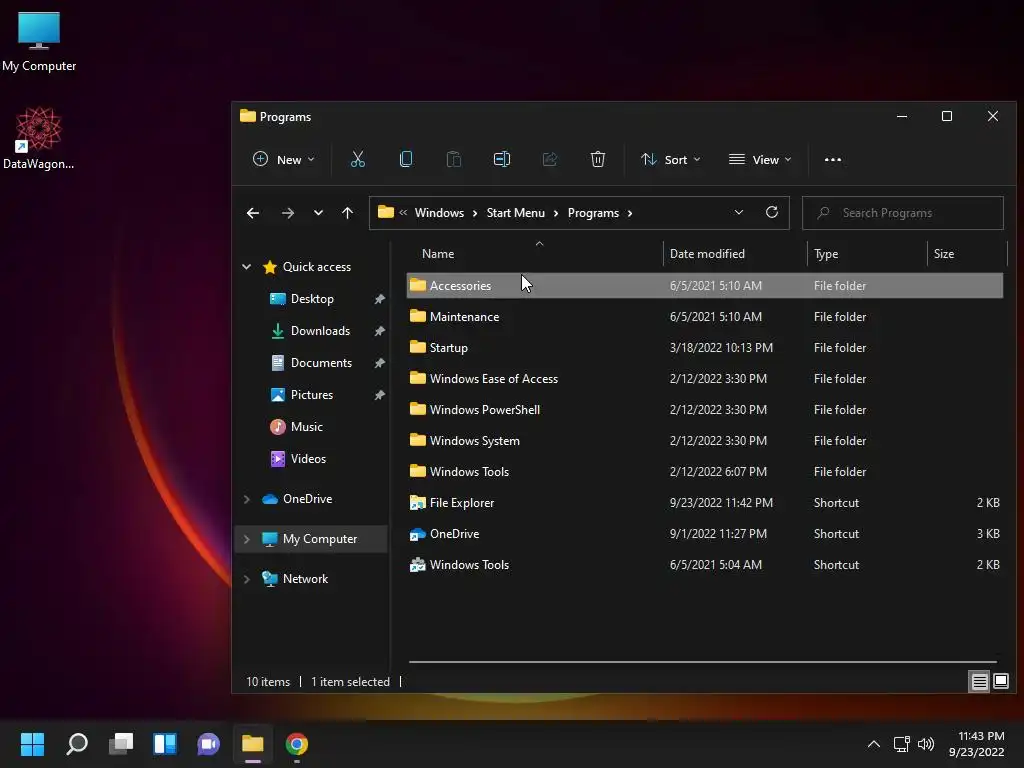Image resolution: width=1024 pixels, height=768 pixels.
Task: Click Programs in the address breadcrumb
Action: tap(593, 213)
